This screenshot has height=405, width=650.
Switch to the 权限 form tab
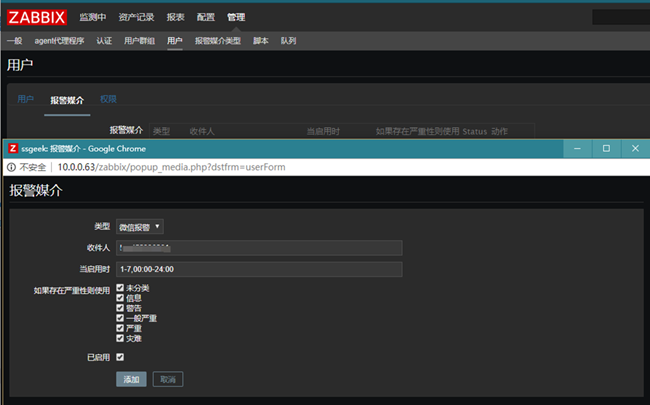108,99
